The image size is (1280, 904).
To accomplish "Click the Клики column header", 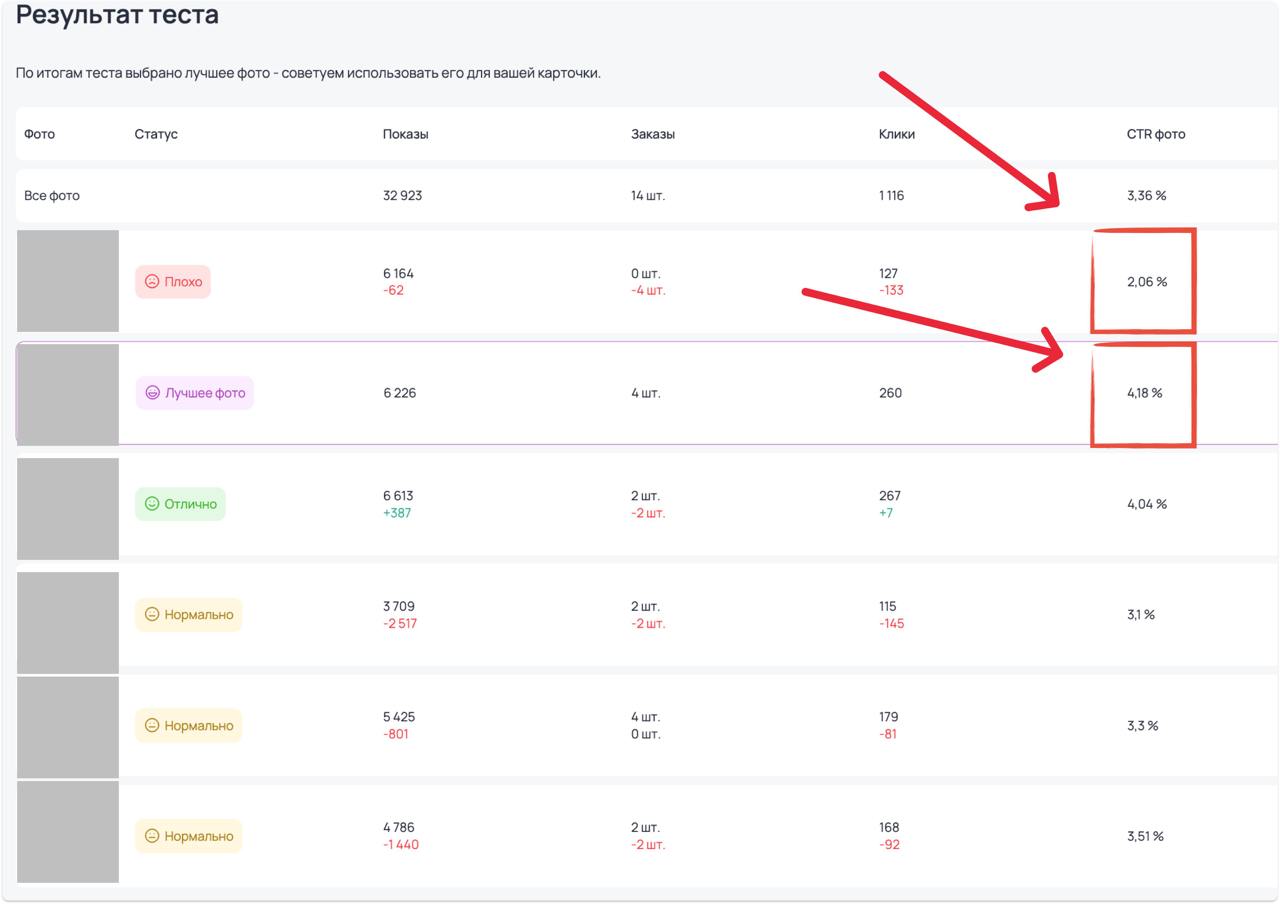I will pyautogui.click(x=897, y=134).
